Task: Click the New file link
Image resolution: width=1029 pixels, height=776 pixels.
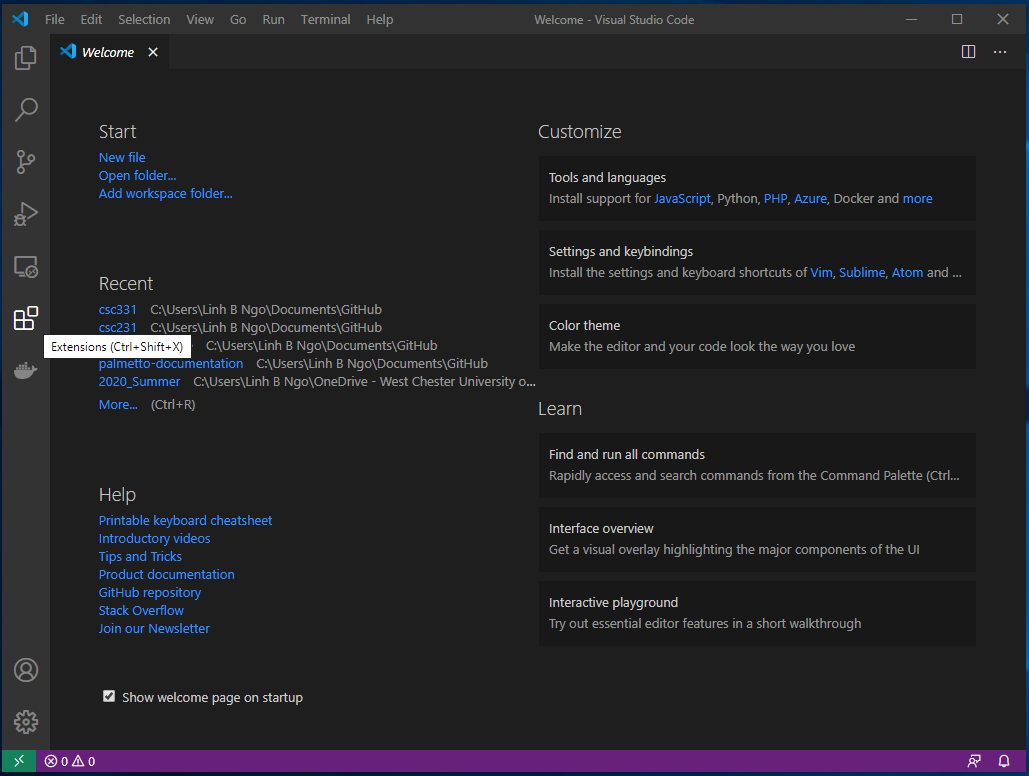Action: click(x=122, y=158)
